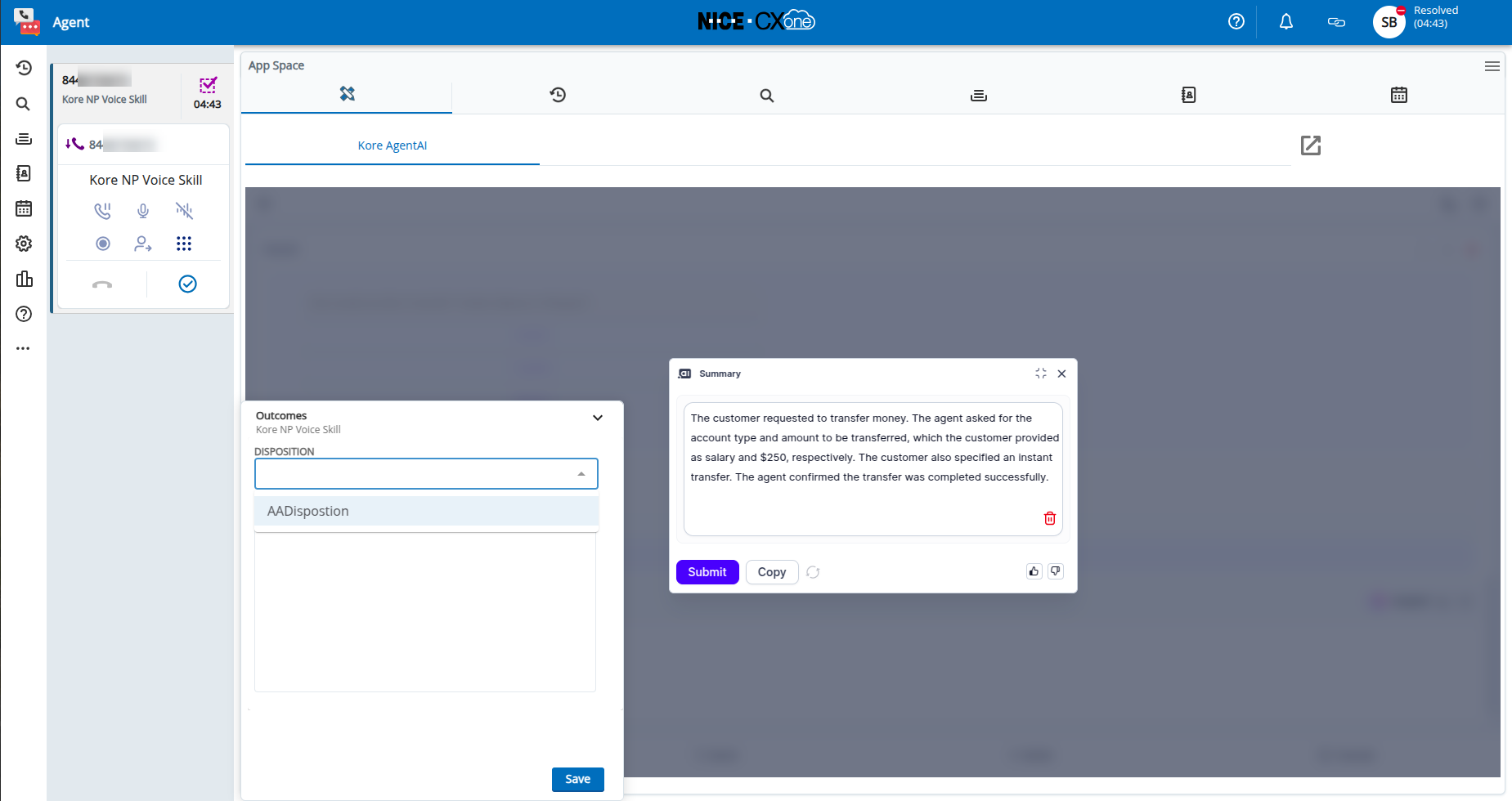
Task: Give thumbs up on the summary
Action: 1034,571
